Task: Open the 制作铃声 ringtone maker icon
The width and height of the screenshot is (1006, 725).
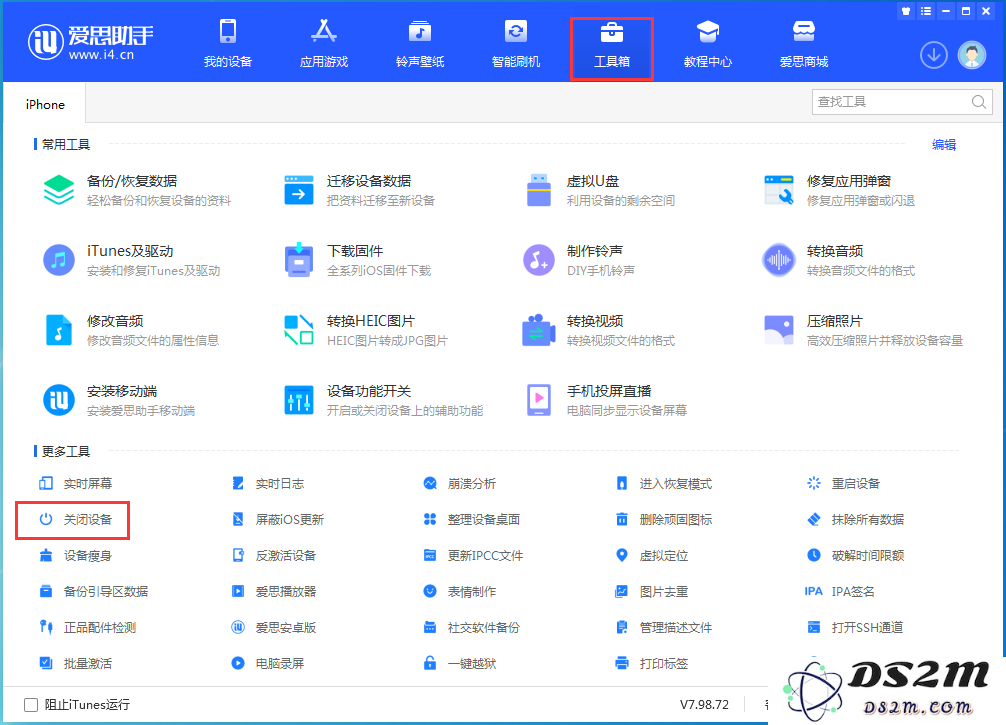Action: coord(539,260)
